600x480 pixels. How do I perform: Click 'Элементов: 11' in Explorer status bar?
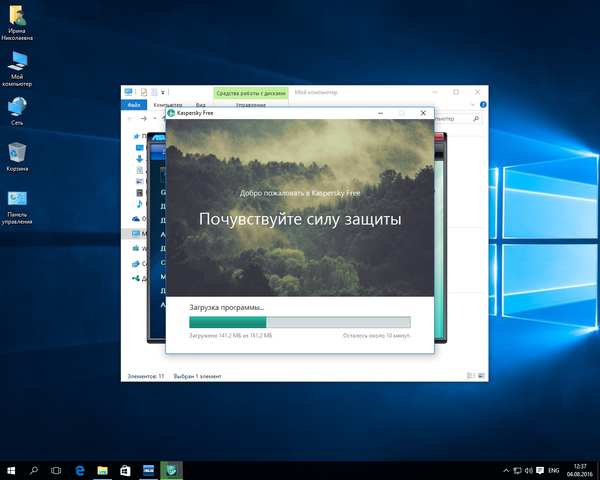[145, 376]
